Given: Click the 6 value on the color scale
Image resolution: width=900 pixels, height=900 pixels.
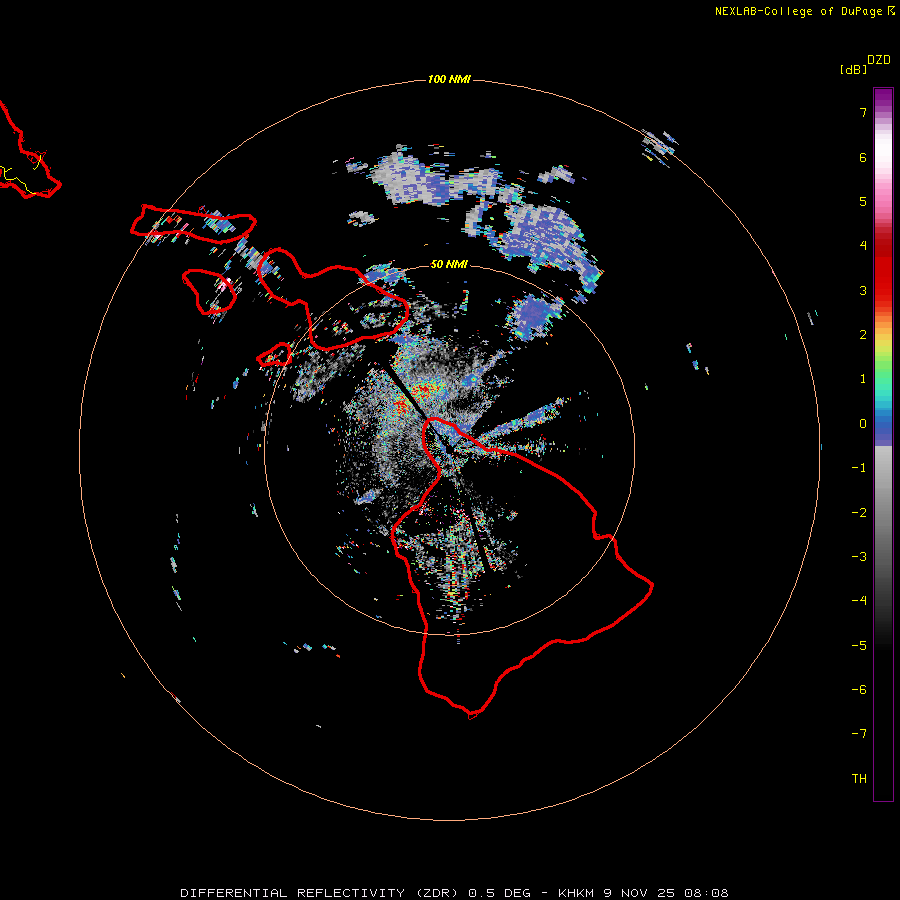Looking at the screenshot, I should (863, 157).
